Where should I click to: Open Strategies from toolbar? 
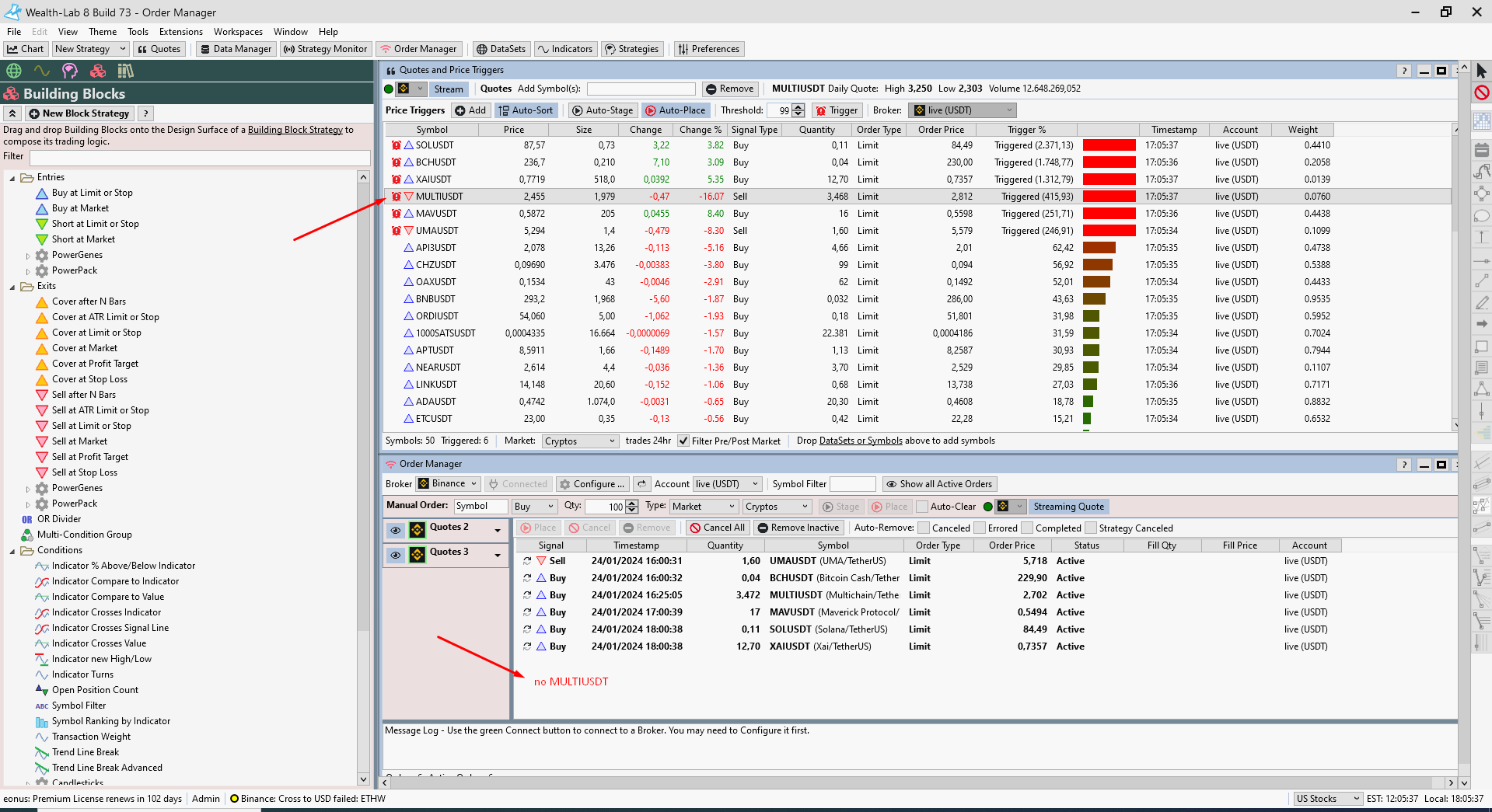(x=631, y=49)
